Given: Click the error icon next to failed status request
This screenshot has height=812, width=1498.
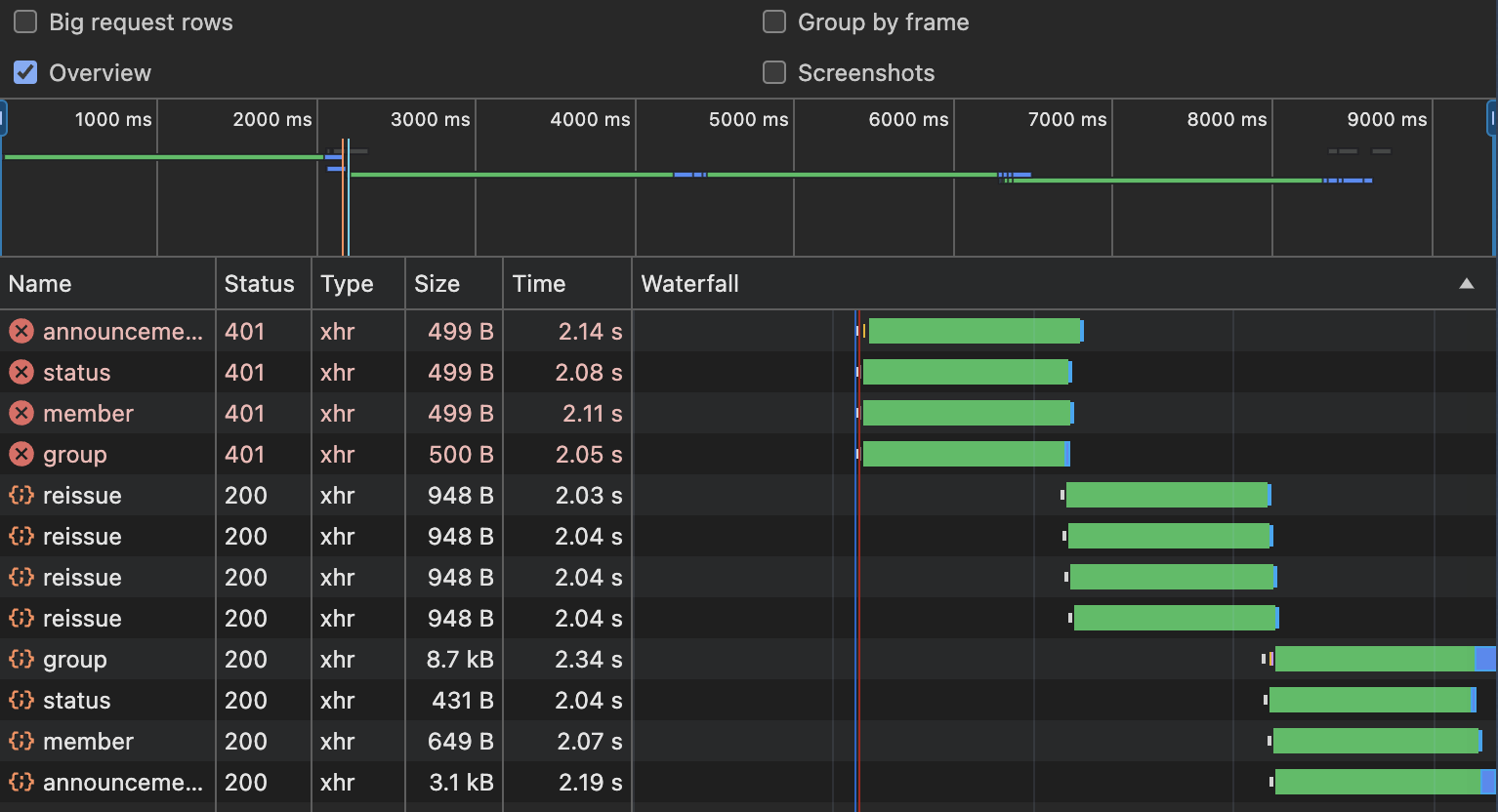Looking at the screenshot, I should pyautogui.click(x=21, y=373).
